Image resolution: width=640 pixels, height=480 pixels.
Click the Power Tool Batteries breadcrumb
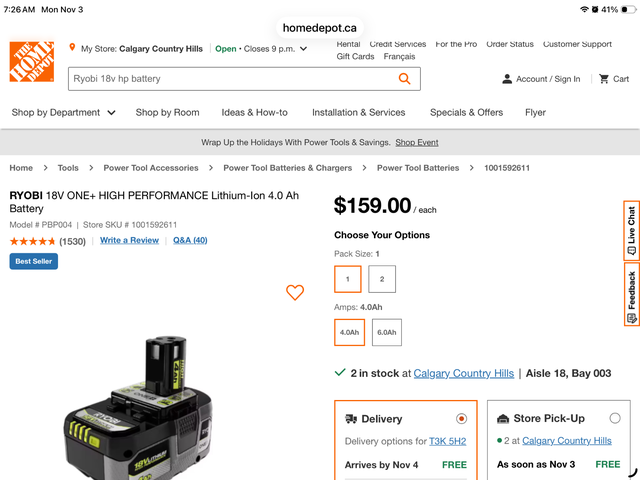418,168
